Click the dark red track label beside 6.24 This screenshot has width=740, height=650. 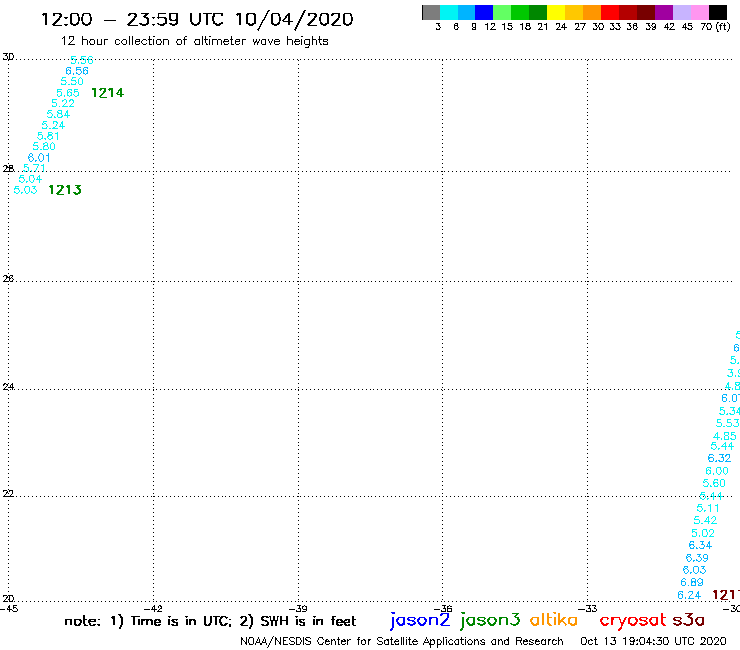click(x=726, y=595)
